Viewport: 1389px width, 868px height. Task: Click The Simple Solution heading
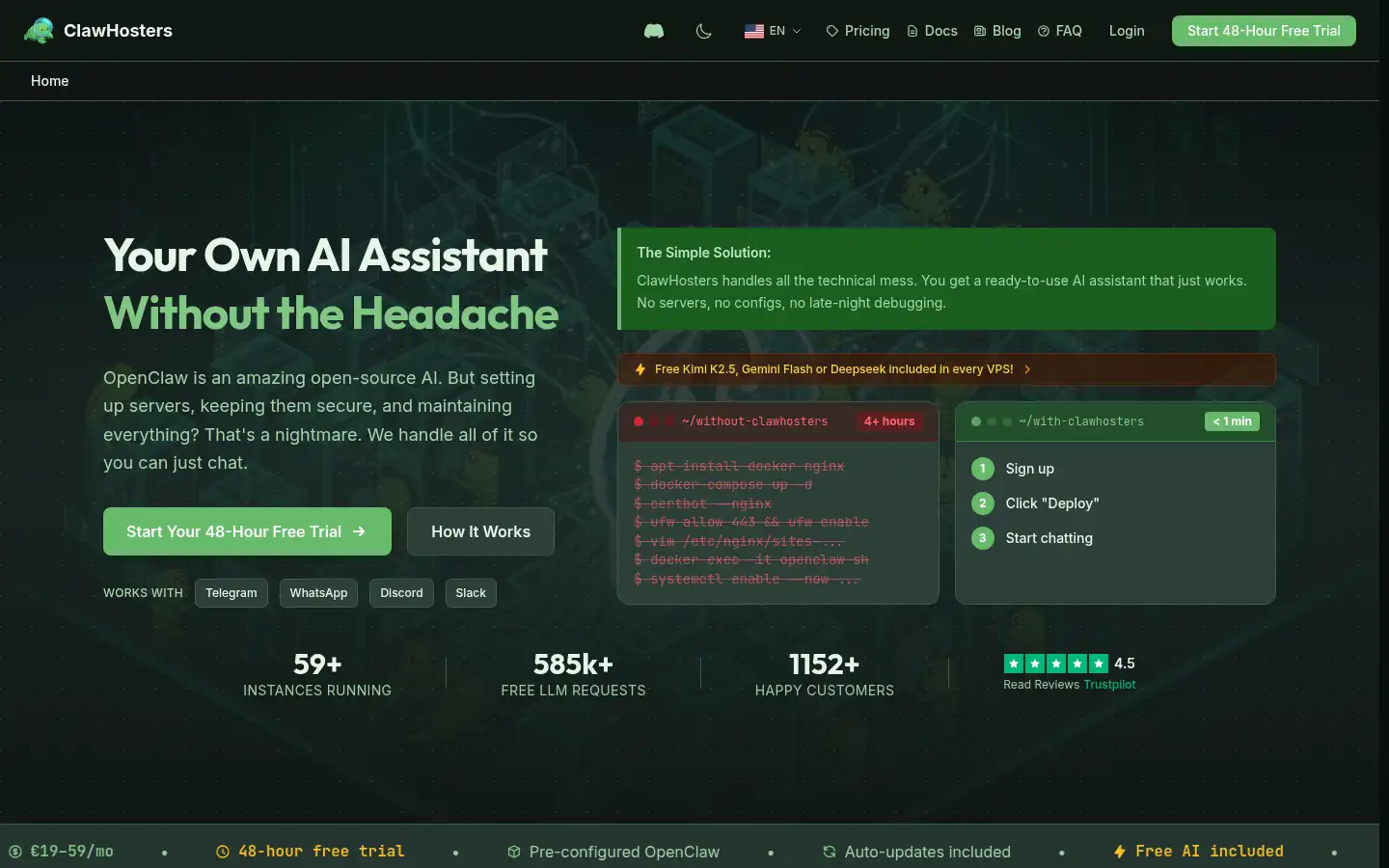pyautogui.click(x=703, y=253)
